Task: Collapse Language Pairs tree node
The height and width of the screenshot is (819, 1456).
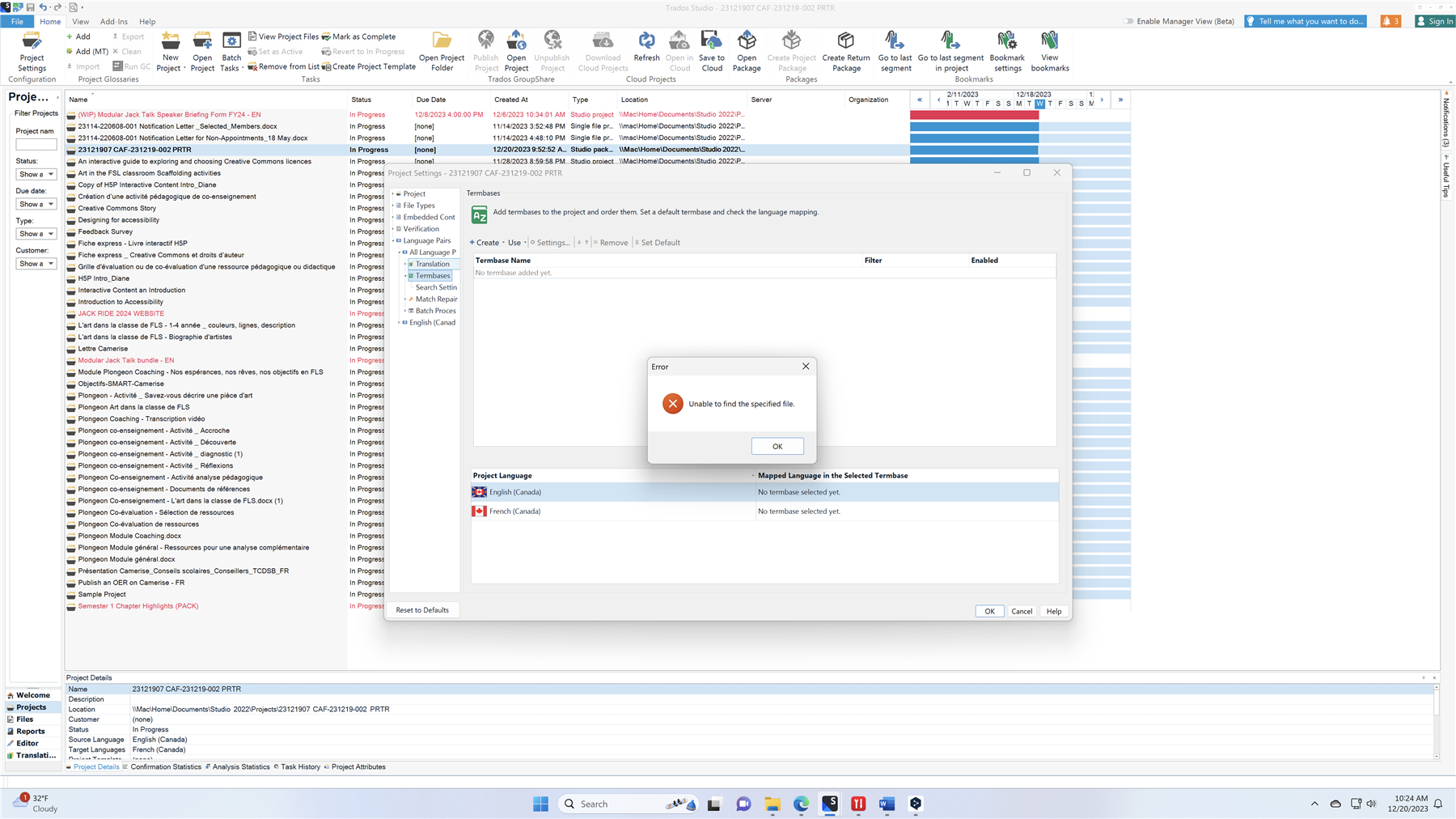Action: [393, 240]
